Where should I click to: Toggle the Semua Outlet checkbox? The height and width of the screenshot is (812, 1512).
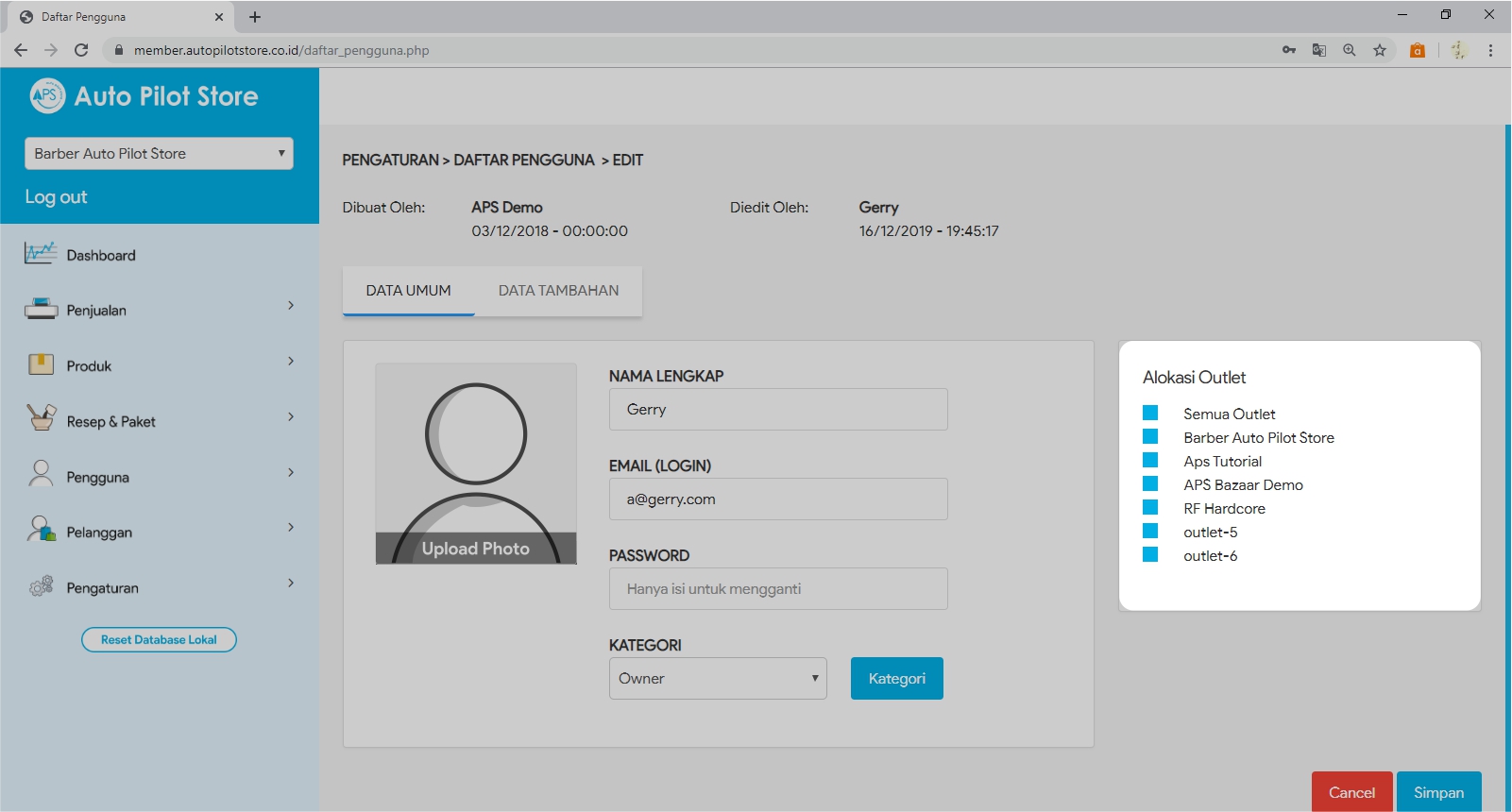pyautogui.click(x=1150, y=413)
